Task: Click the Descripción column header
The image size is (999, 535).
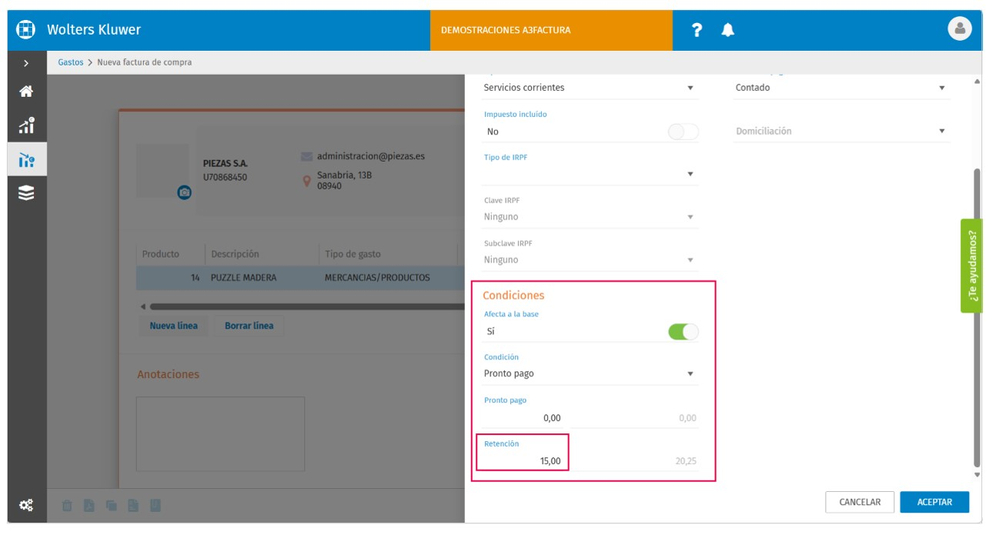Action: click(x=261, y=254)
